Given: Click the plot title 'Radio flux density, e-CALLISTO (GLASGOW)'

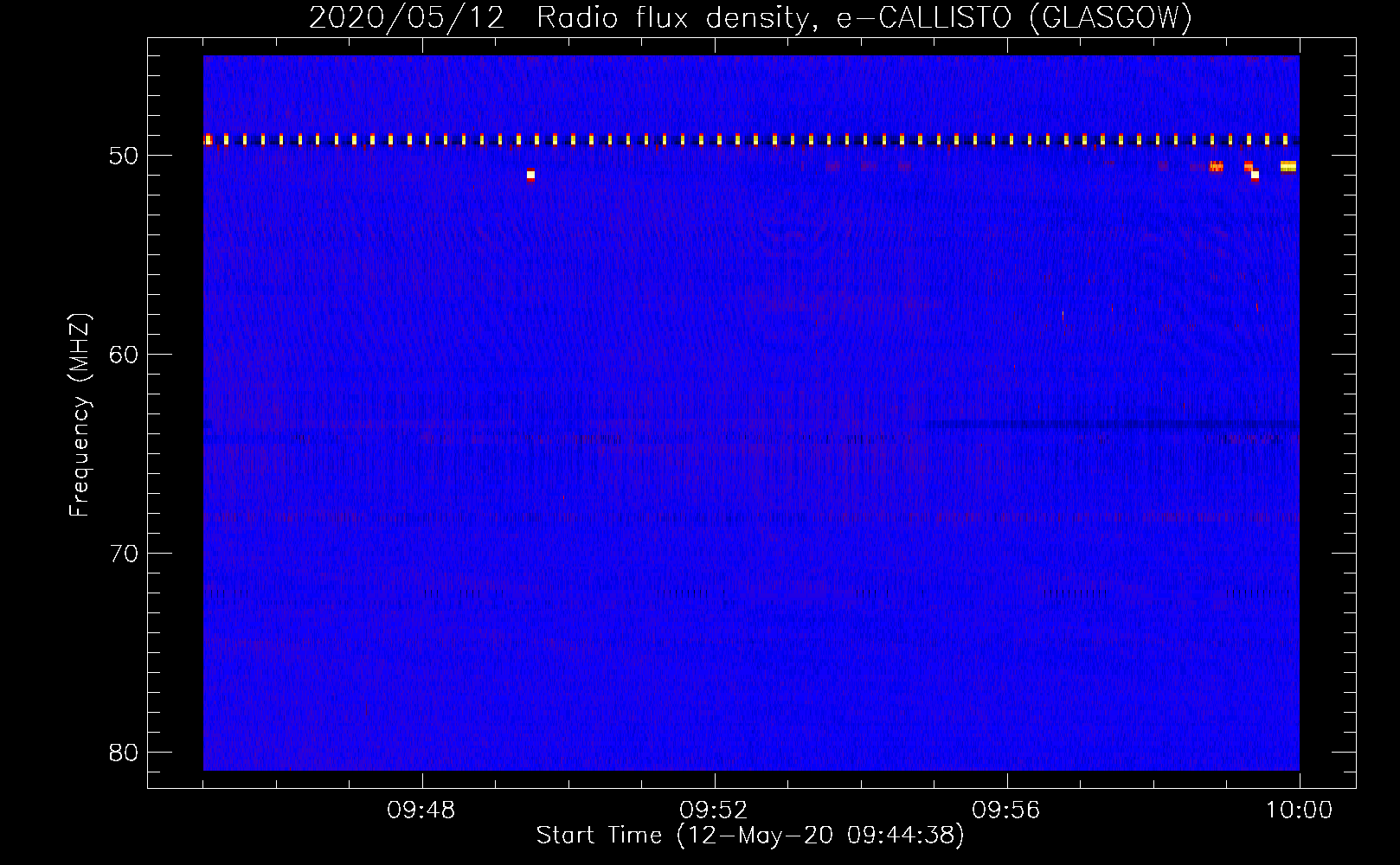Looking at the screenshot, I should point(864,17).
